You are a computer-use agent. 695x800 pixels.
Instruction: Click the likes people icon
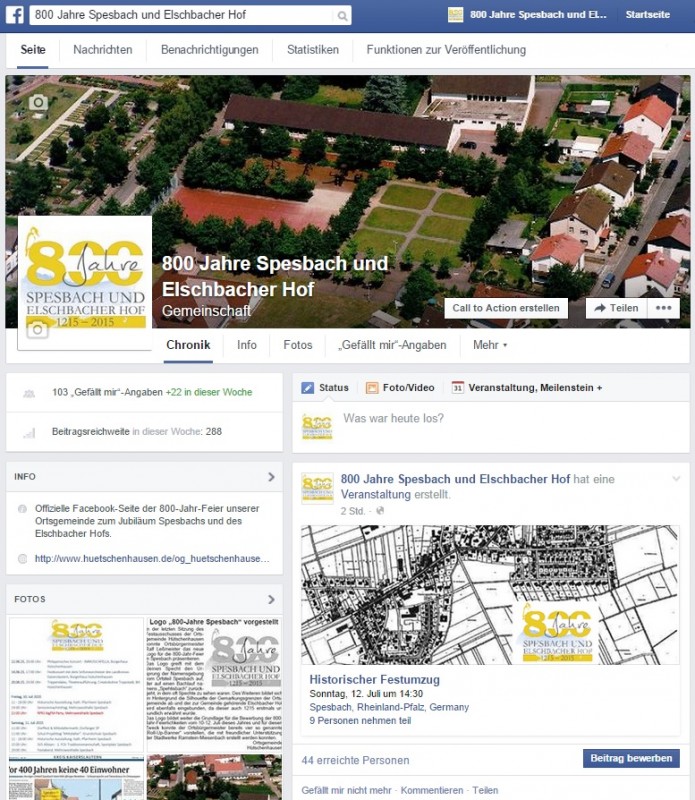pyautogui.click(x=29, y=393)
